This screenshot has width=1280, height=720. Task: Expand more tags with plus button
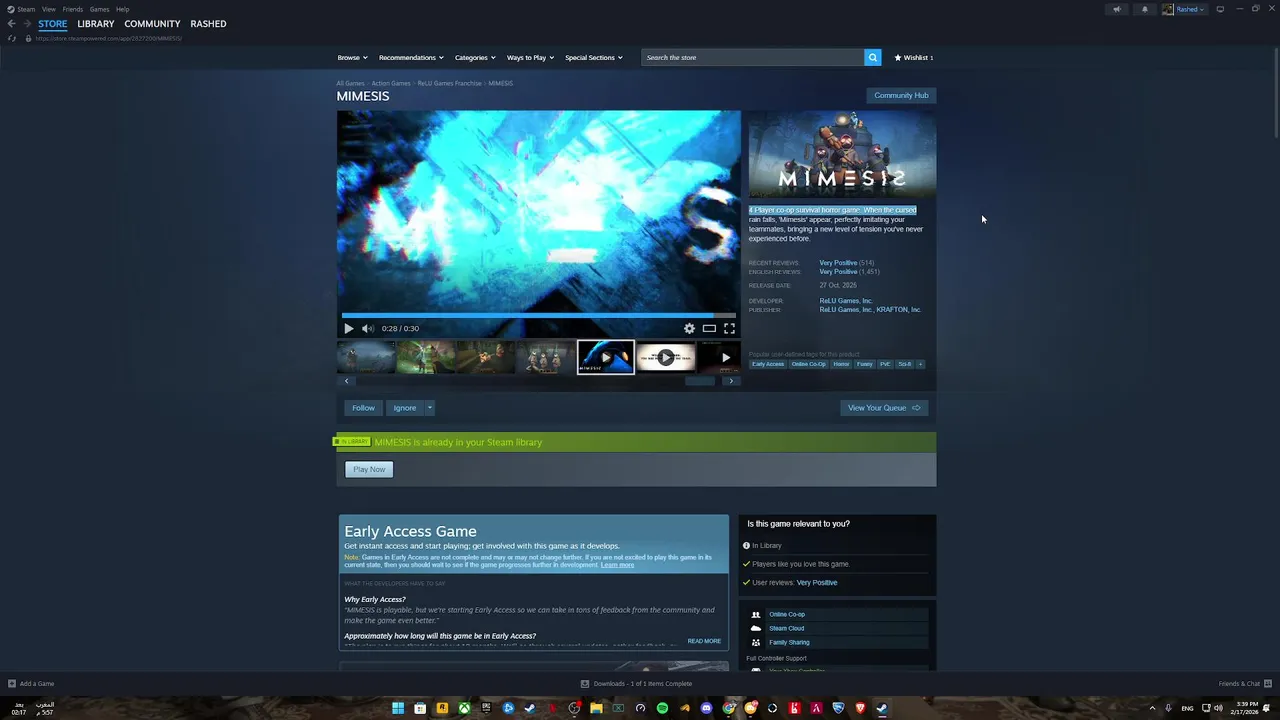pos(920,364)
